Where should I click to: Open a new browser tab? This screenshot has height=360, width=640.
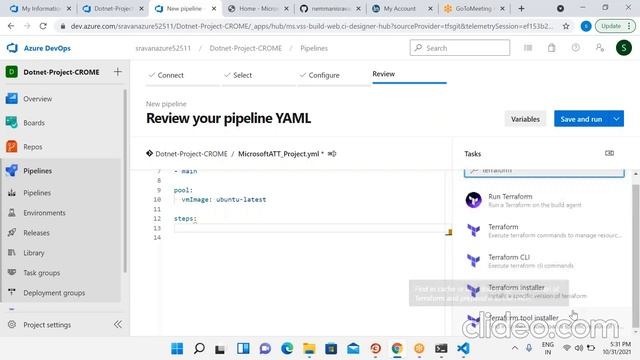(521, 9)
